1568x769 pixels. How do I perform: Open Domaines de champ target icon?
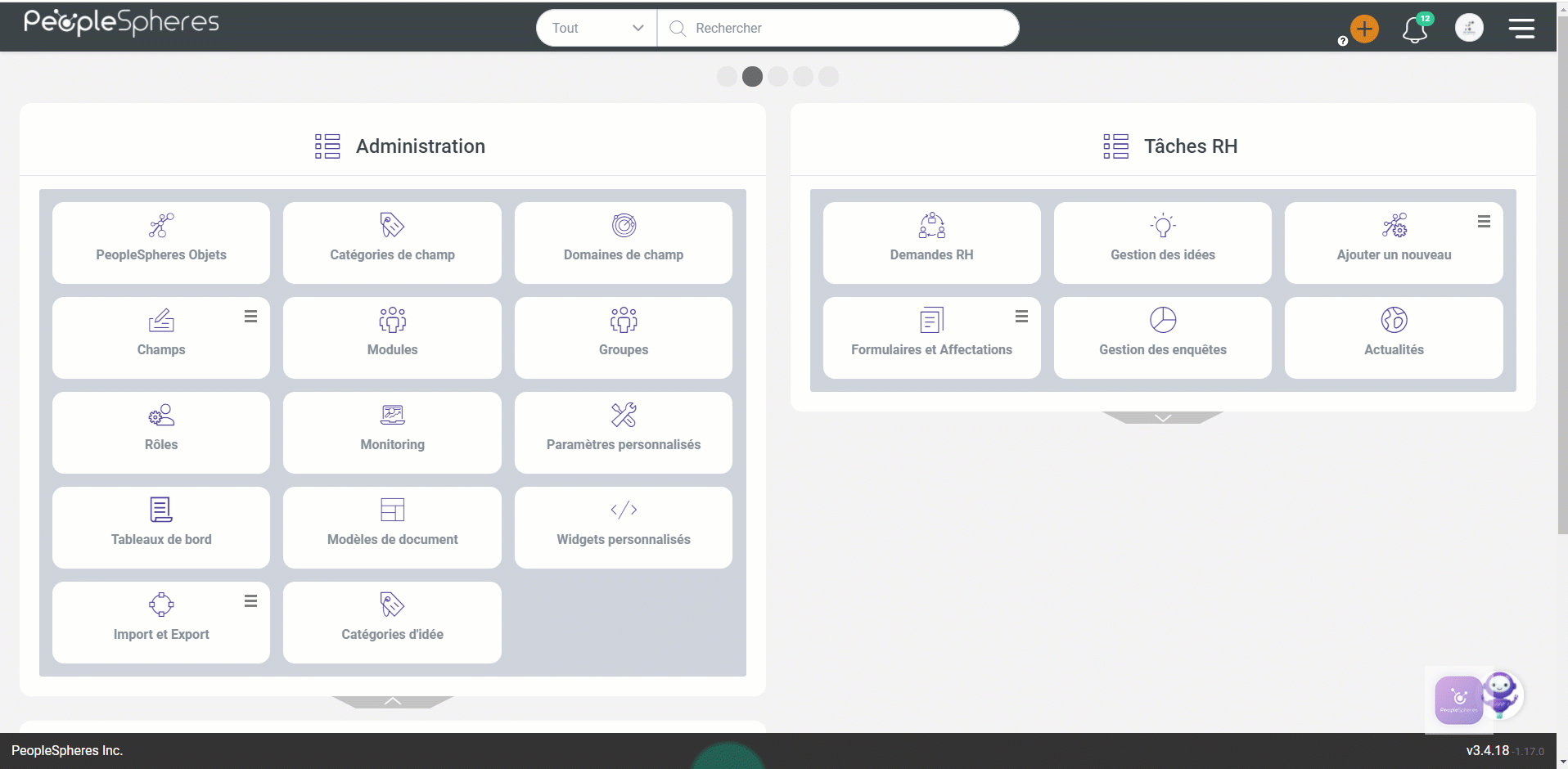(624, 225)
